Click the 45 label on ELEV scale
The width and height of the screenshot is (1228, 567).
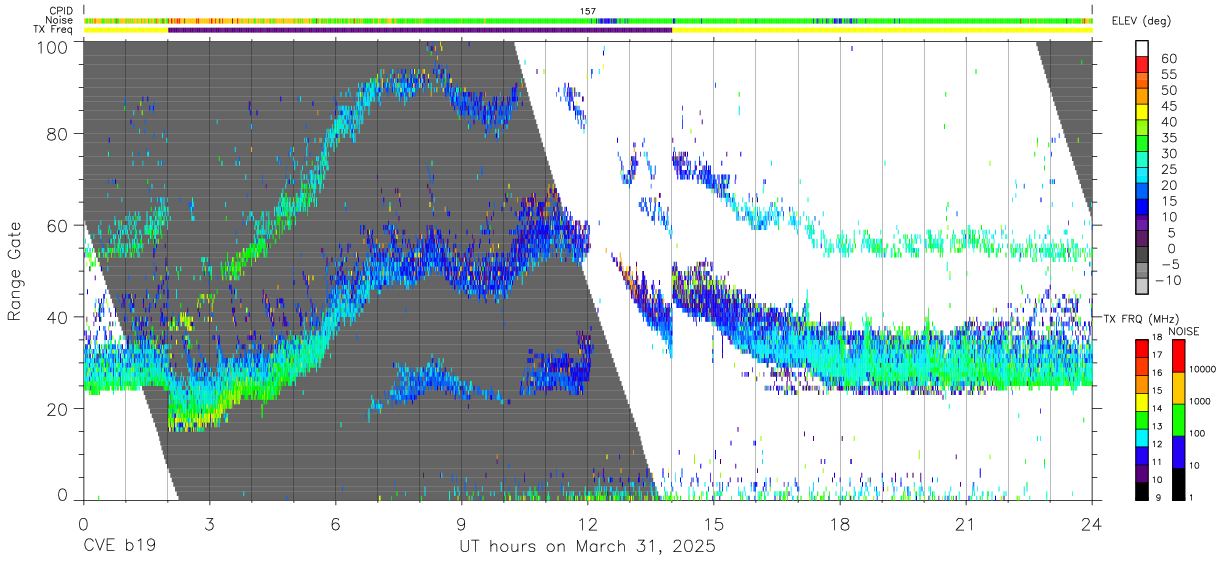pos(1167,105)
